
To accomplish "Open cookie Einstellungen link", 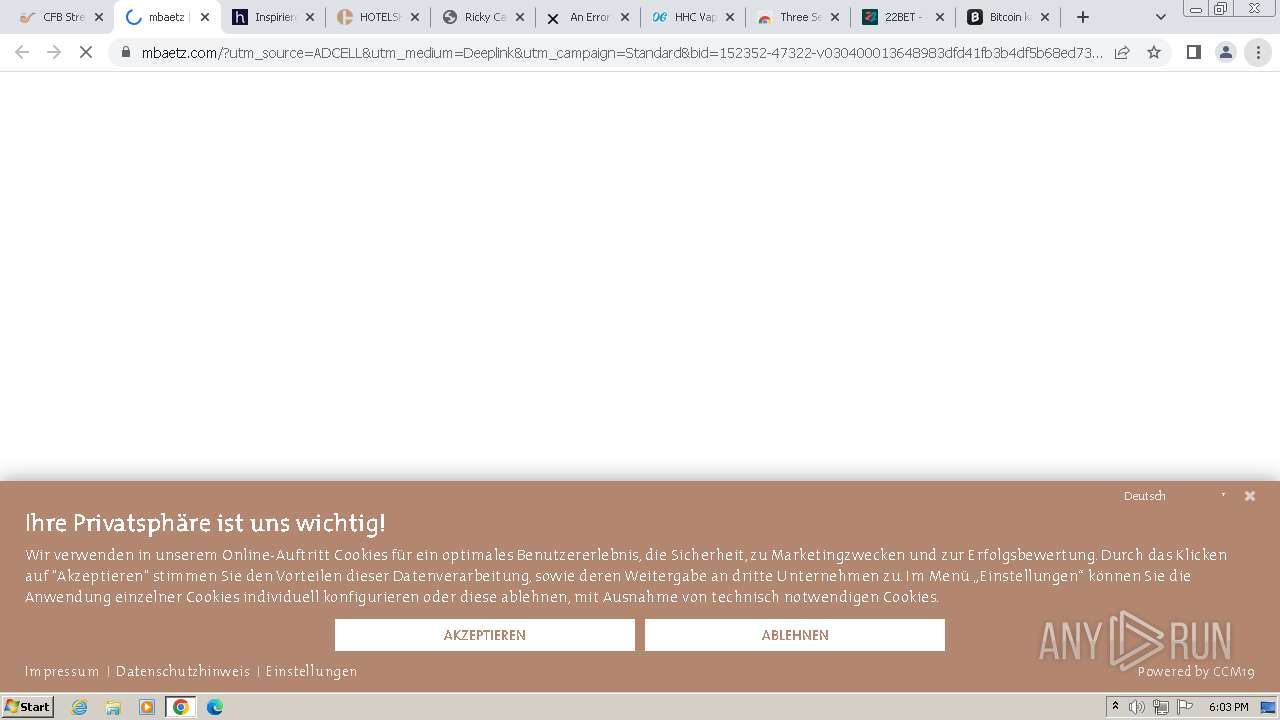I will click(311, 672).
